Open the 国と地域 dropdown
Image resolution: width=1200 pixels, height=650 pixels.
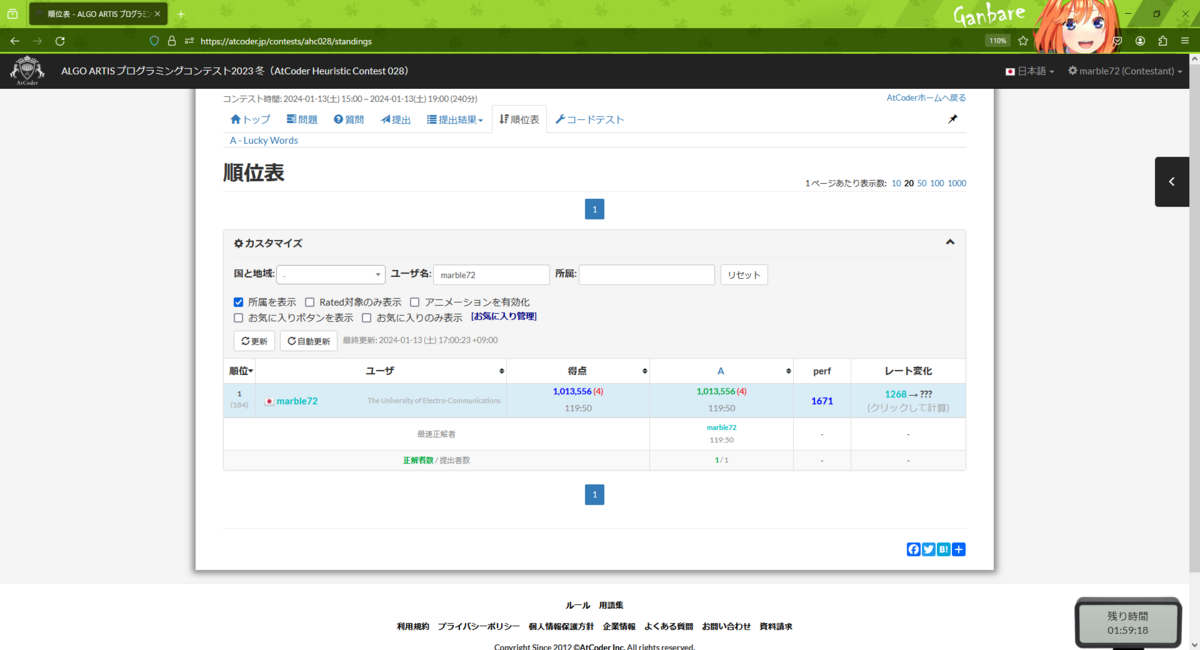point(331,274)
